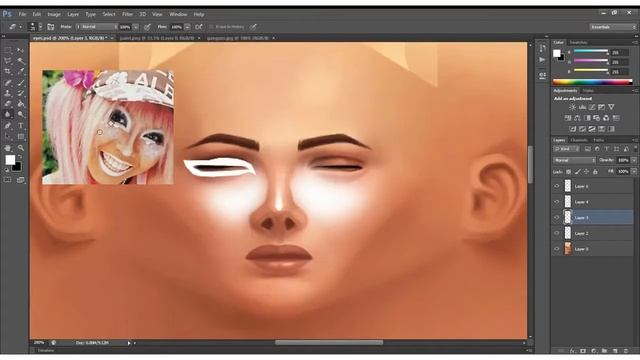Viewport: 640px width, 360px height.
Task: Toggle visibility of the topmost layer
Action: (557, 186)
